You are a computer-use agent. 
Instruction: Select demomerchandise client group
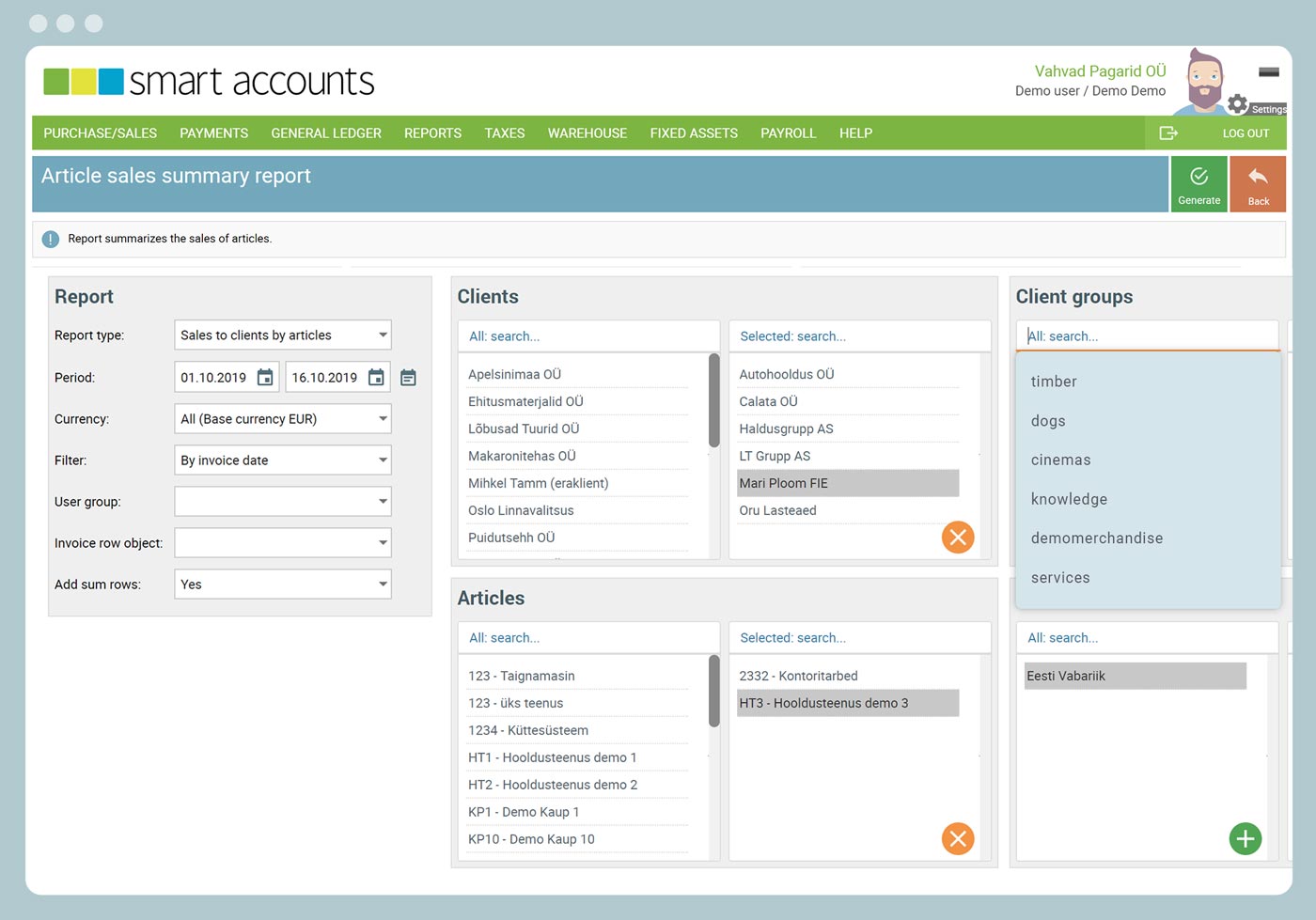(1097, 538)
